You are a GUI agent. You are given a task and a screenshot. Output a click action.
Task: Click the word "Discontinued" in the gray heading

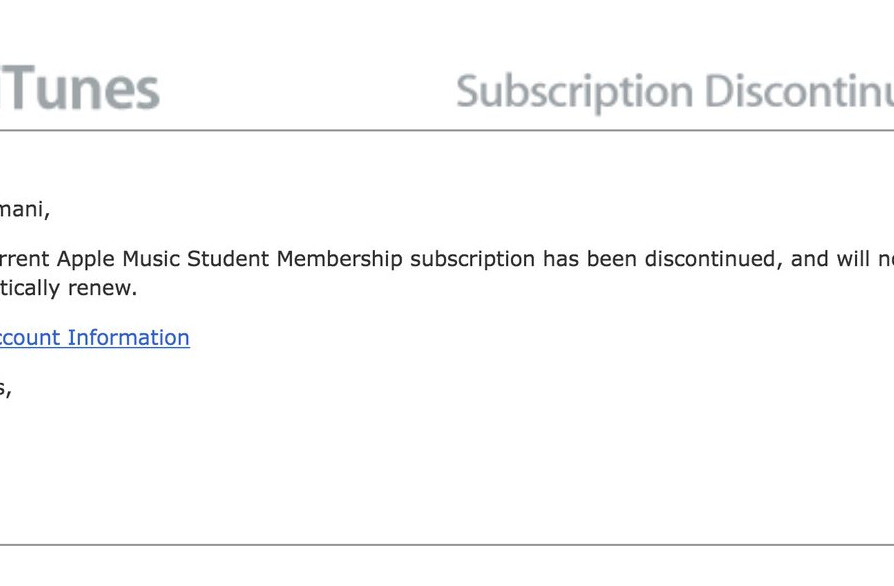point(798,91)
